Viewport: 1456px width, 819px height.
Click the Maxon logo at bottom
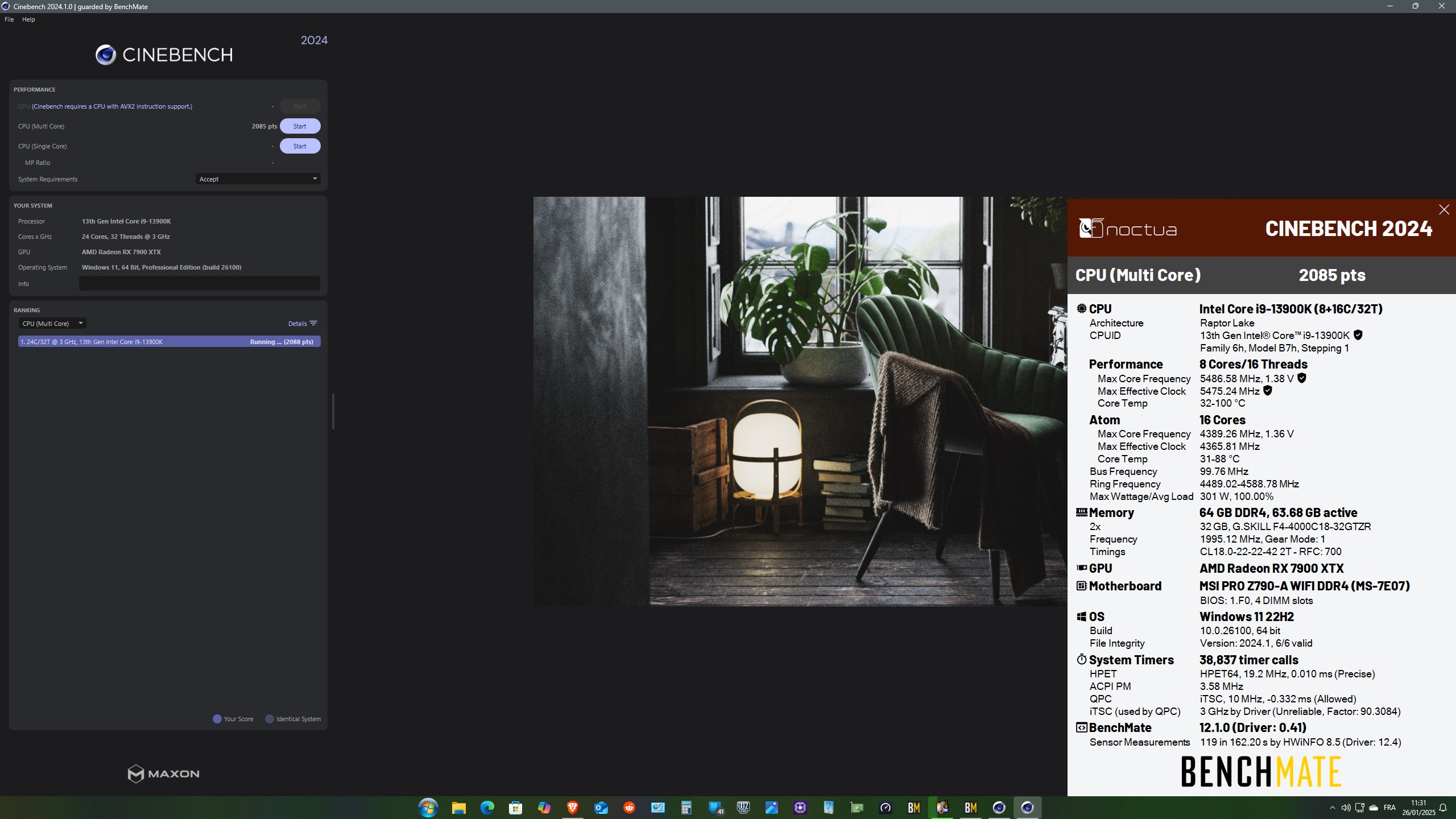point(164,773)
